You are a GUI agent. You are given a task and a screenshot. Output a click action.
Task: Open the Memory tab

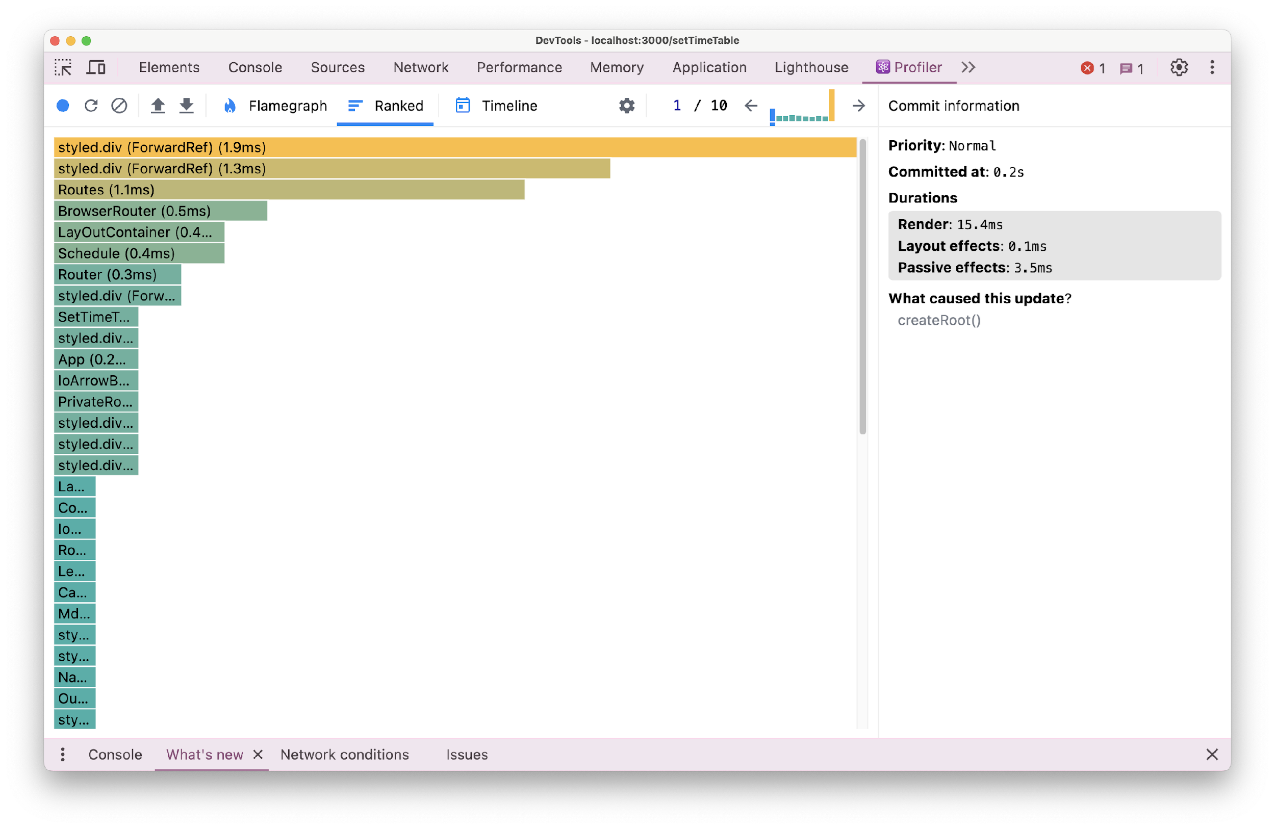617,68
